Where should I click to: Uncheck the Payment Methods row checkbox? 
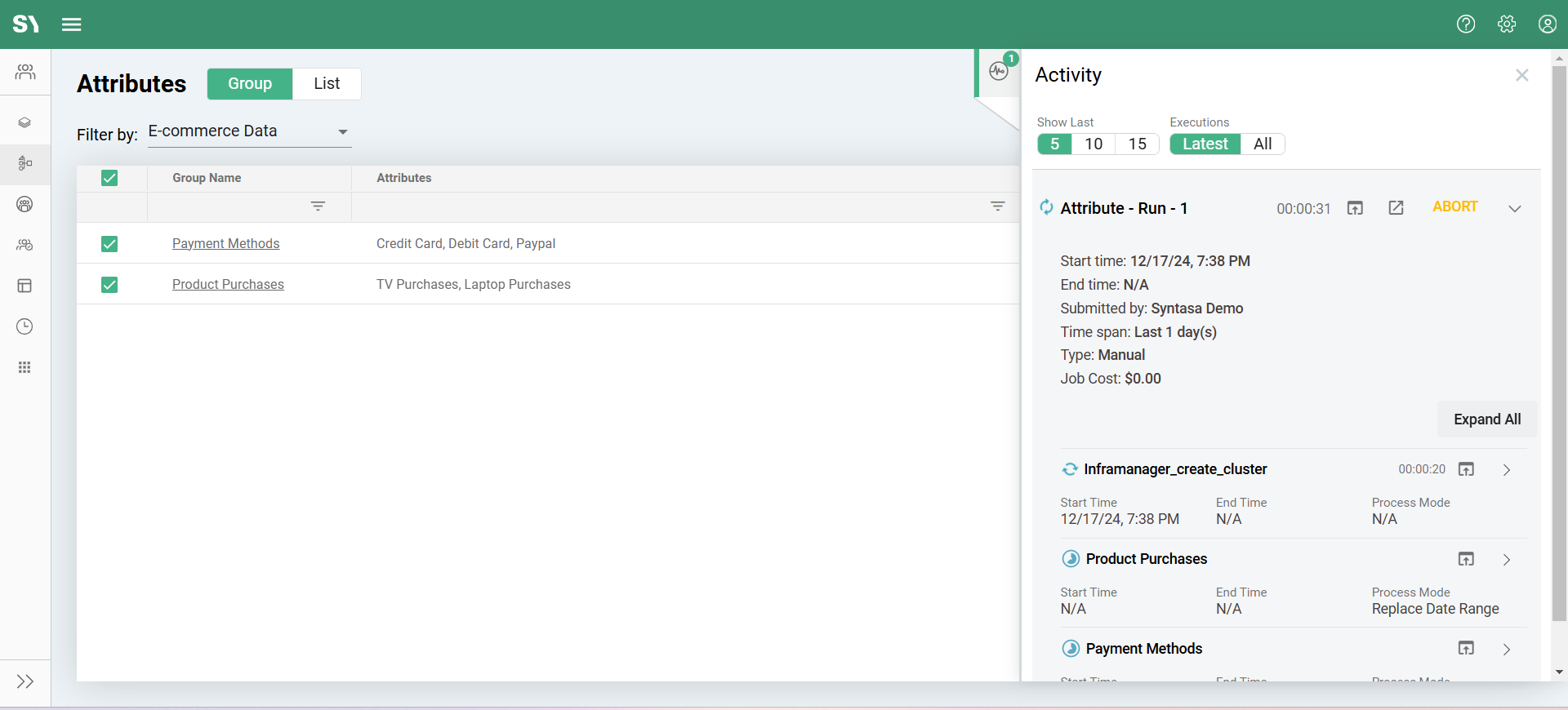109,244
